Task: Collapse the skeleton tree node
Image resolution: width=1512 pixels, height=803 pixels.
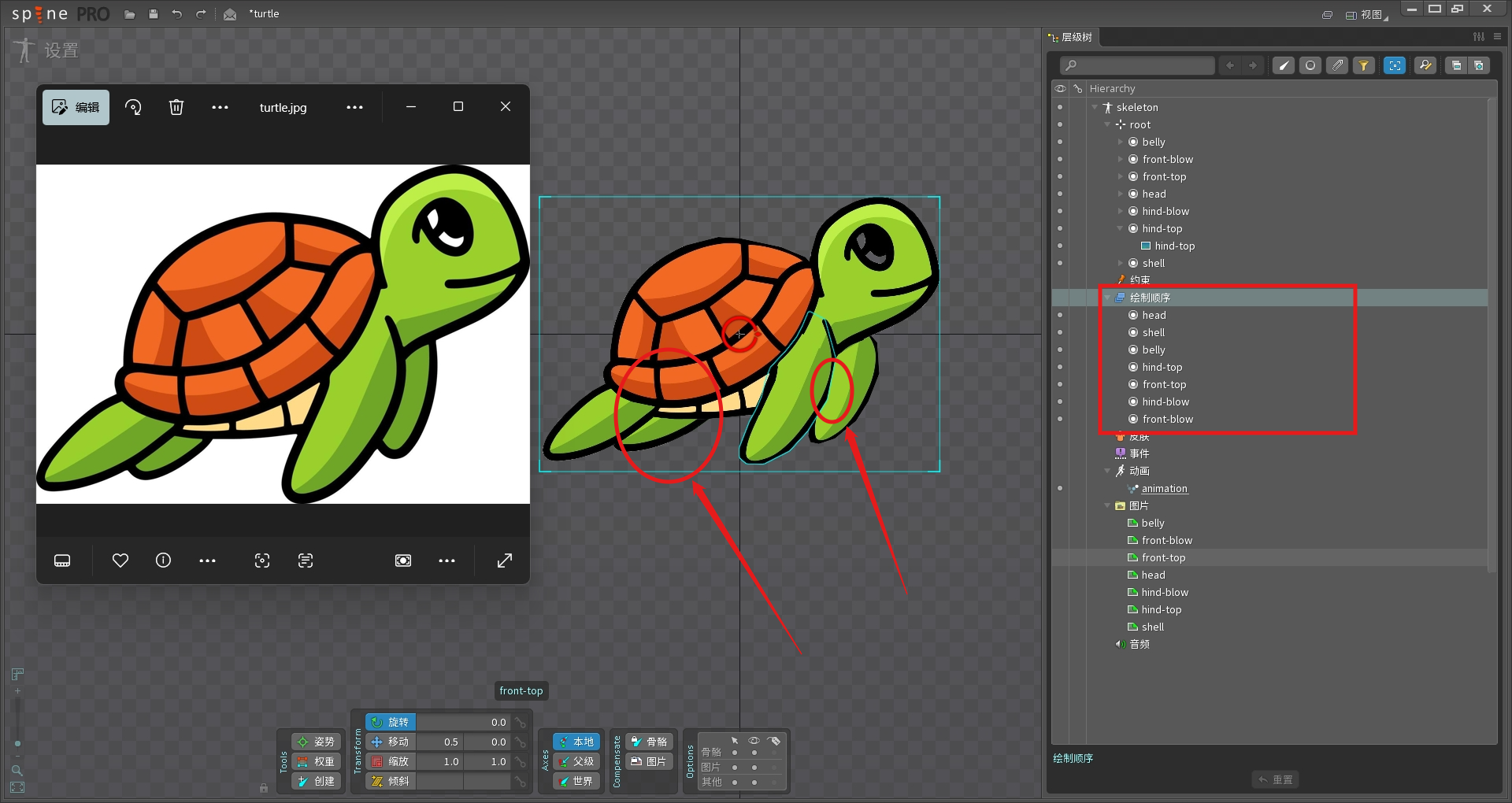Action: point(1095,107)
